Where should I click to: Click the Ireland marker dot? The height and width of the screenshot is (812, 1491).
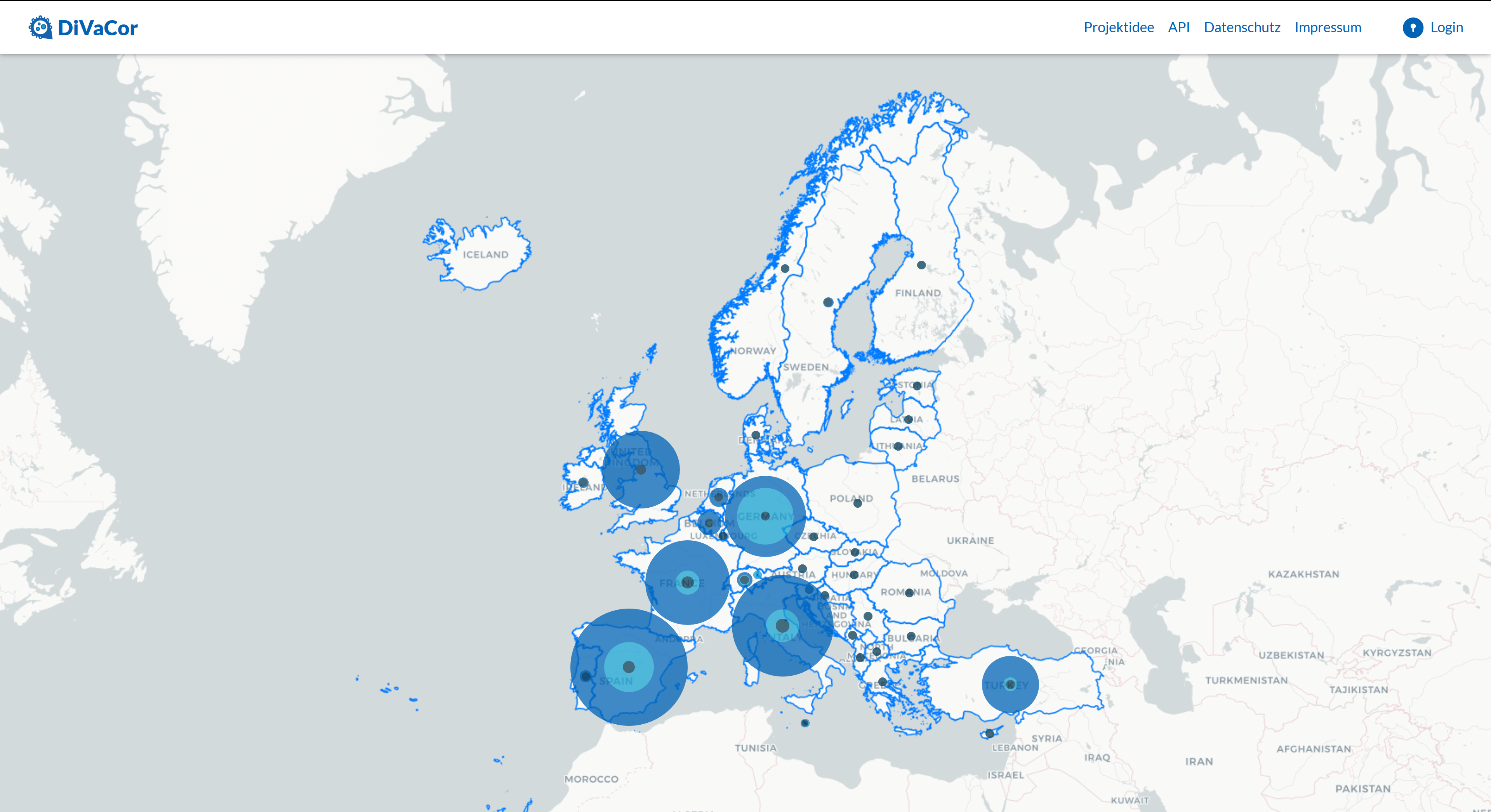pos(583,482)
